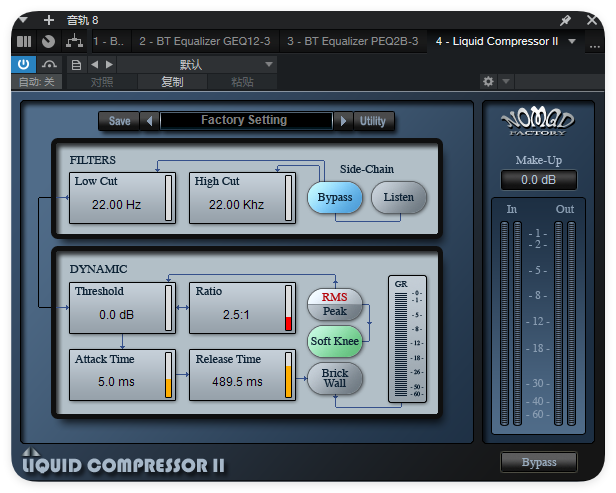This screenshot has height=493, width=616.
Task: Click the round knob icon in the header
Action: pyautogui.click(x=49, y=41)
